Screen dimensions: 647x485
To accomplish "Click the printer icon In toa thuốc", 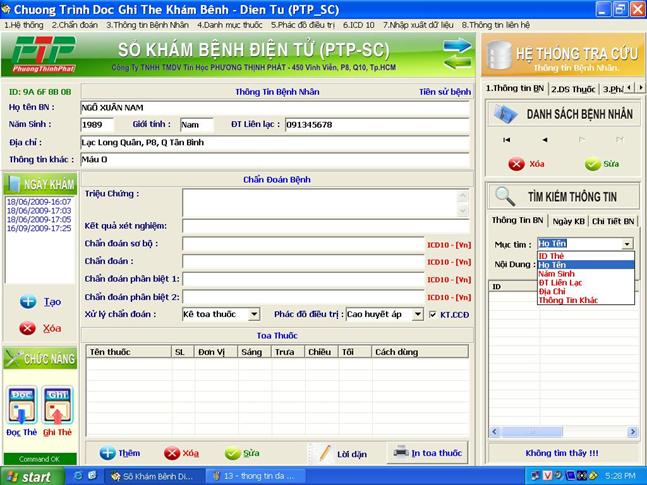I will click(x=401, y=452).
